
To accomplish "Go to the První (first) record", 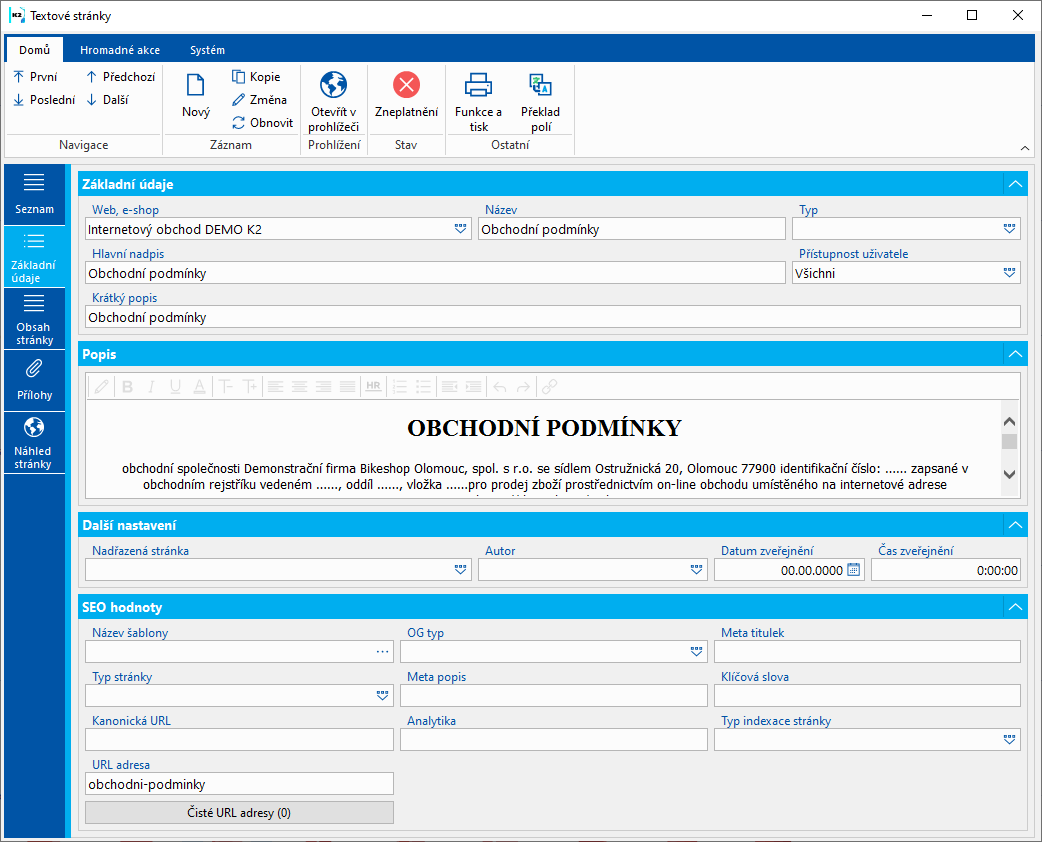I will (x=35, y=77).
